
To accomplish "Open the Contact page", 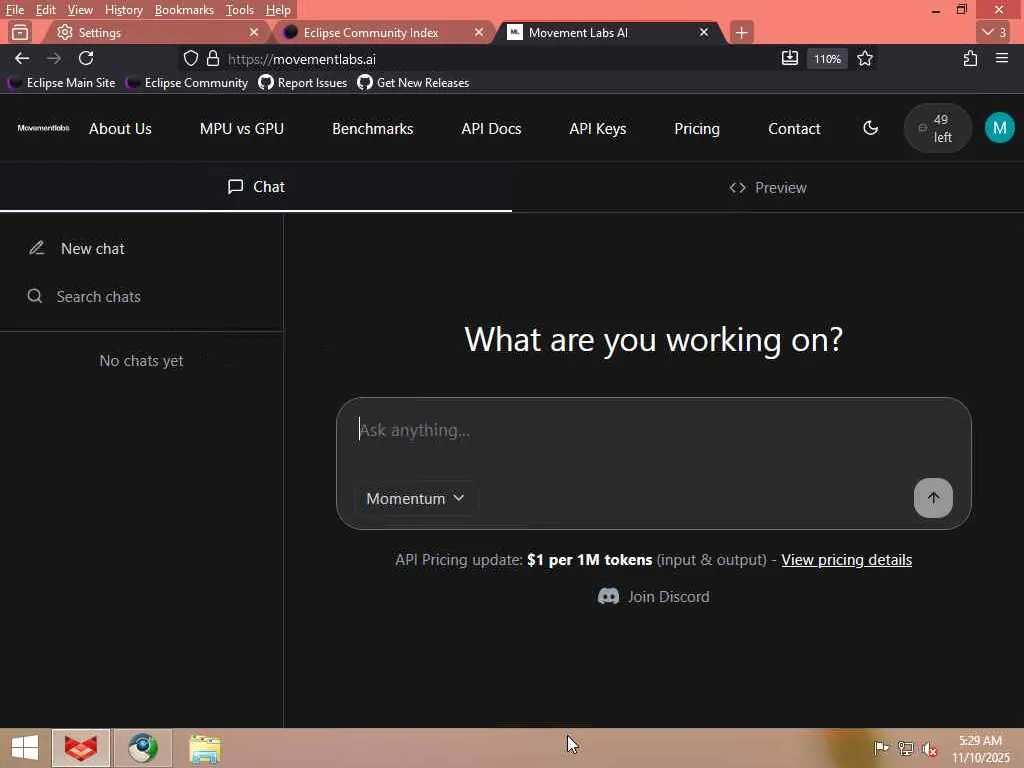I will (794, 129).
